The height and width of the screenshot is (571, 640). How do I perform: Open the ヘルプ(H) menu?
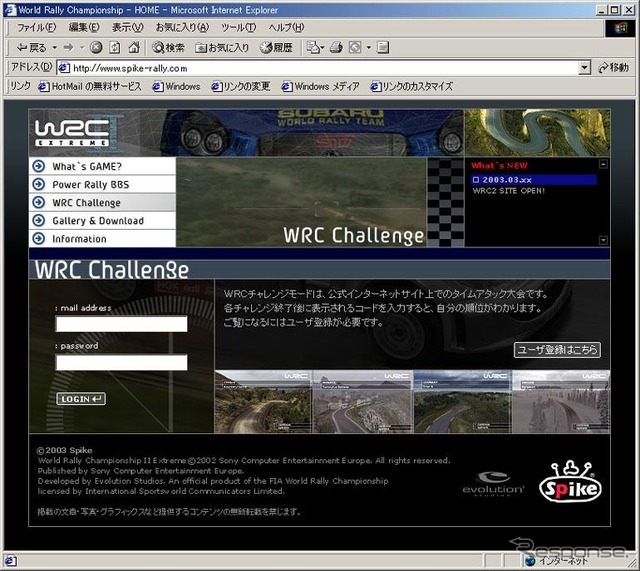tap(286, 27)
